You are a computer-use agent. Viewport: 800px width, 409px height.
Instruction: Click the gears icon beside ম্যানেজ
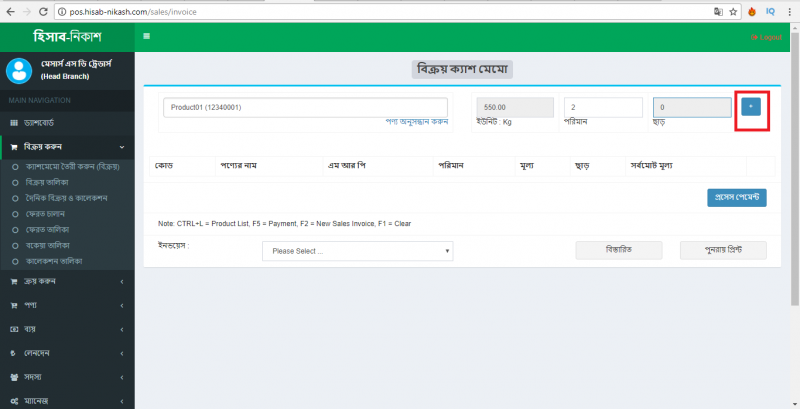(x=14, y=401)
